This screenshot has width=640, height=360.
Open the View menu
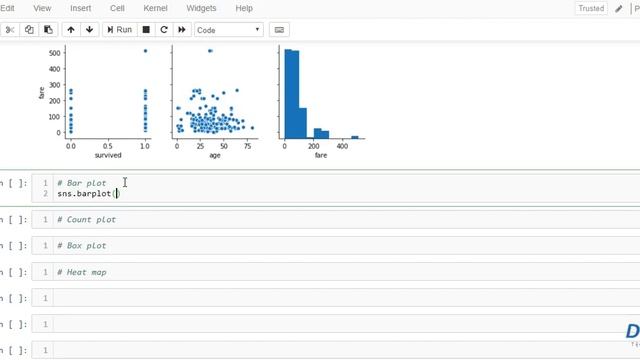coord(42,8)
